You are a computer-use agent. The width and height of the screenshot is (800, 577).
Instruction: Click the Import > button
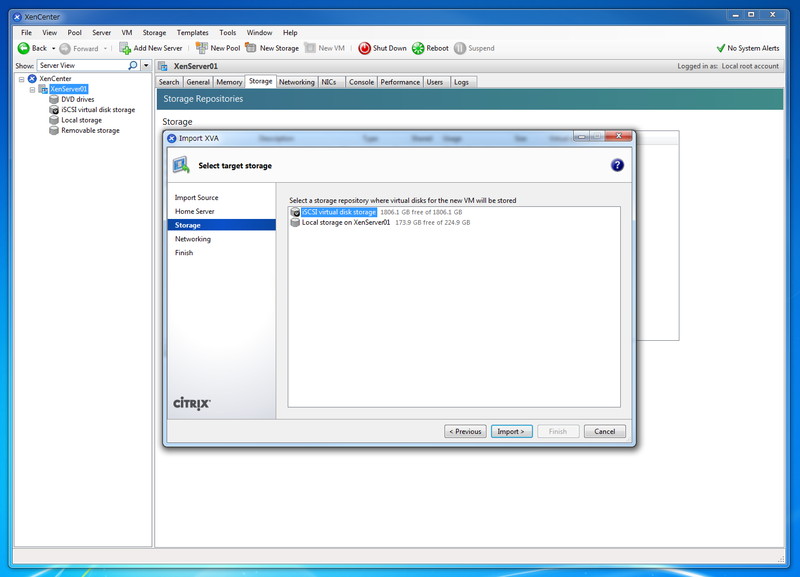[511, 432]
